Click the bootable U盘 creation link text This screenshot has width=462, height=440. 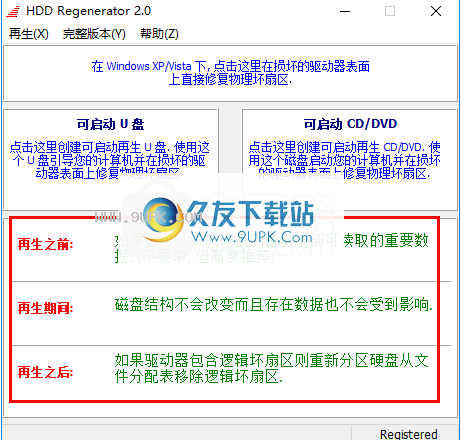[x=110, y=160]
